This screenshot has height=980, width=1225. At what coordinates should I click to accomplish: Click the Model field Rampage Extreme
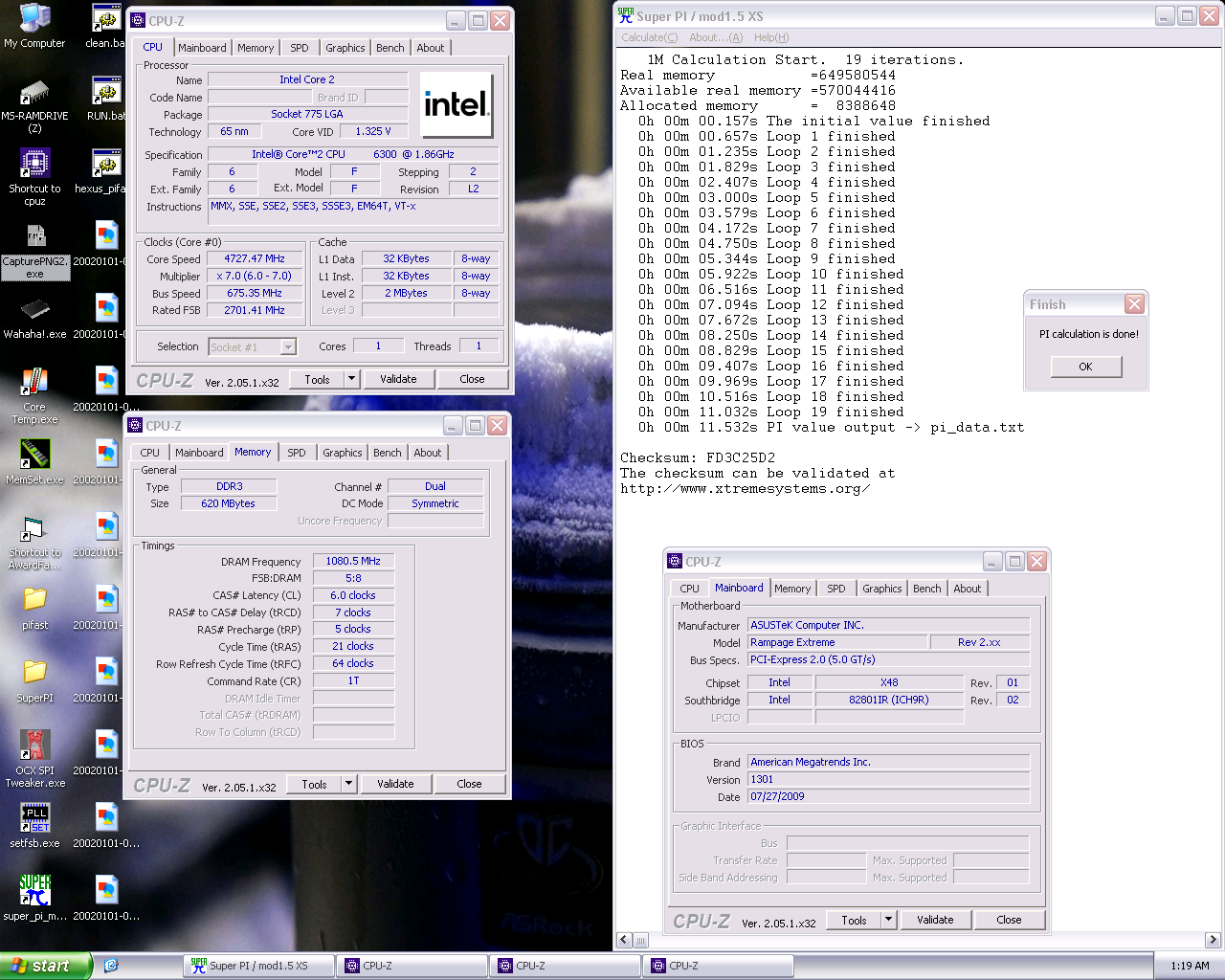[x=837, y=642]
